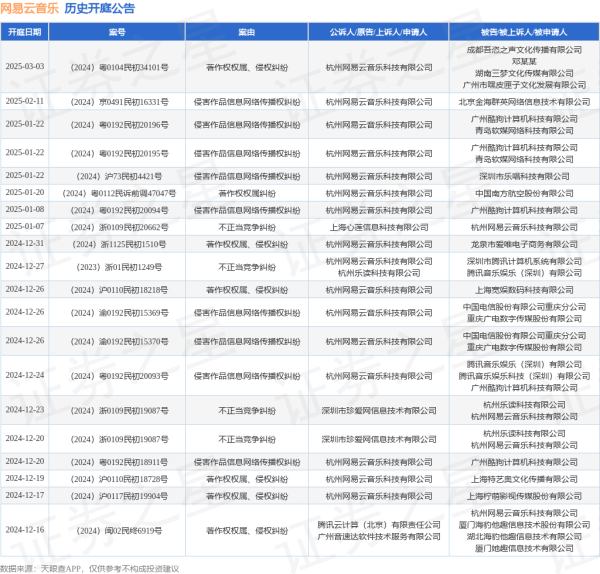Click defendant 上海柠萌影视传媒股份有限公司
The height and width of the screenshot is (574, 600).
tap(524, 496)
